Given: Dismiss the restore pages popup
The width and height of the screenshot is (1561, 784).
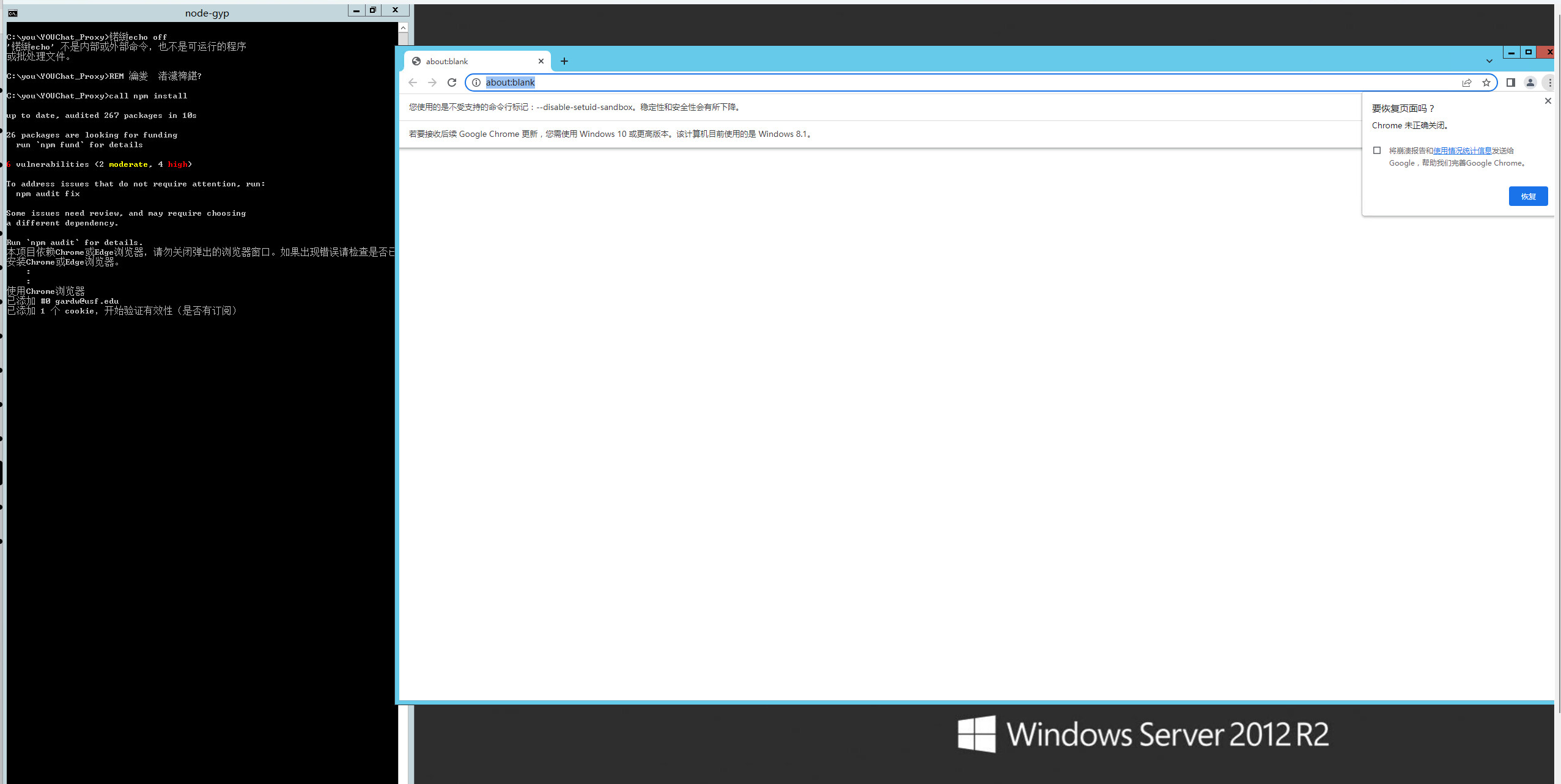Looking at the screenshot, I should coord(1548,101).
